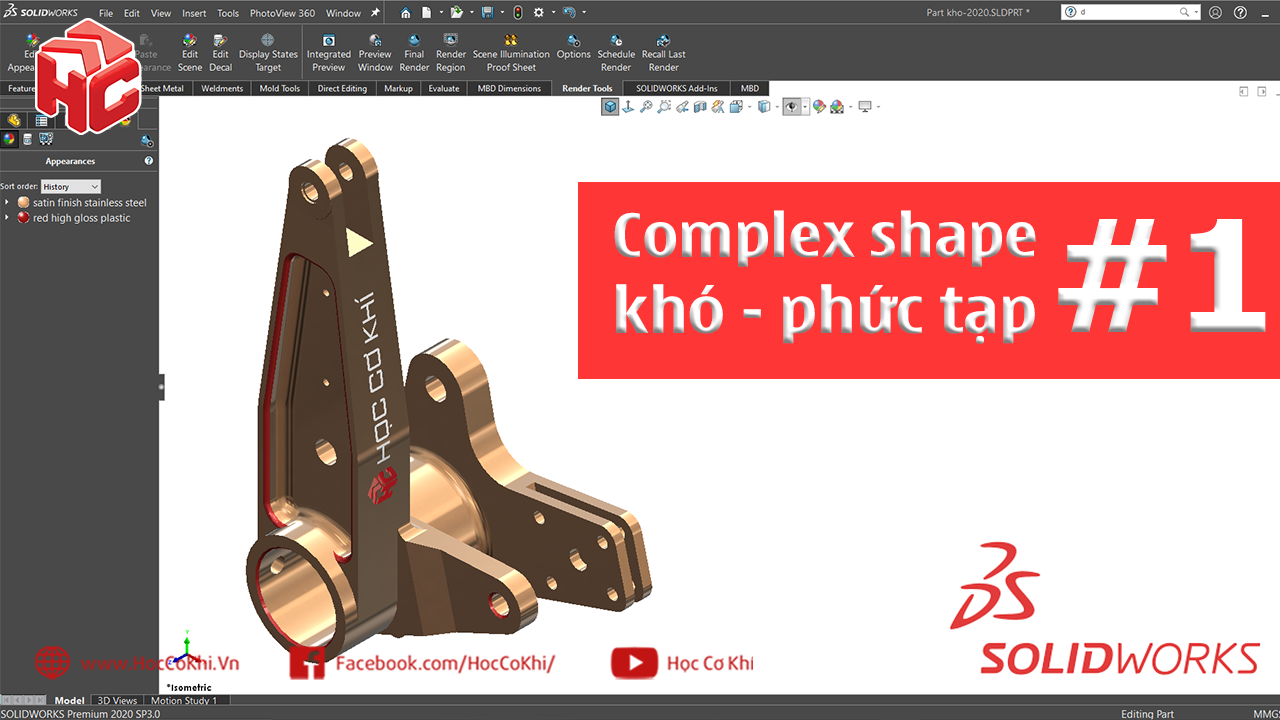Expand red high gloss plastic appearance
This screenshot has width=1280, height=720.
8,218
